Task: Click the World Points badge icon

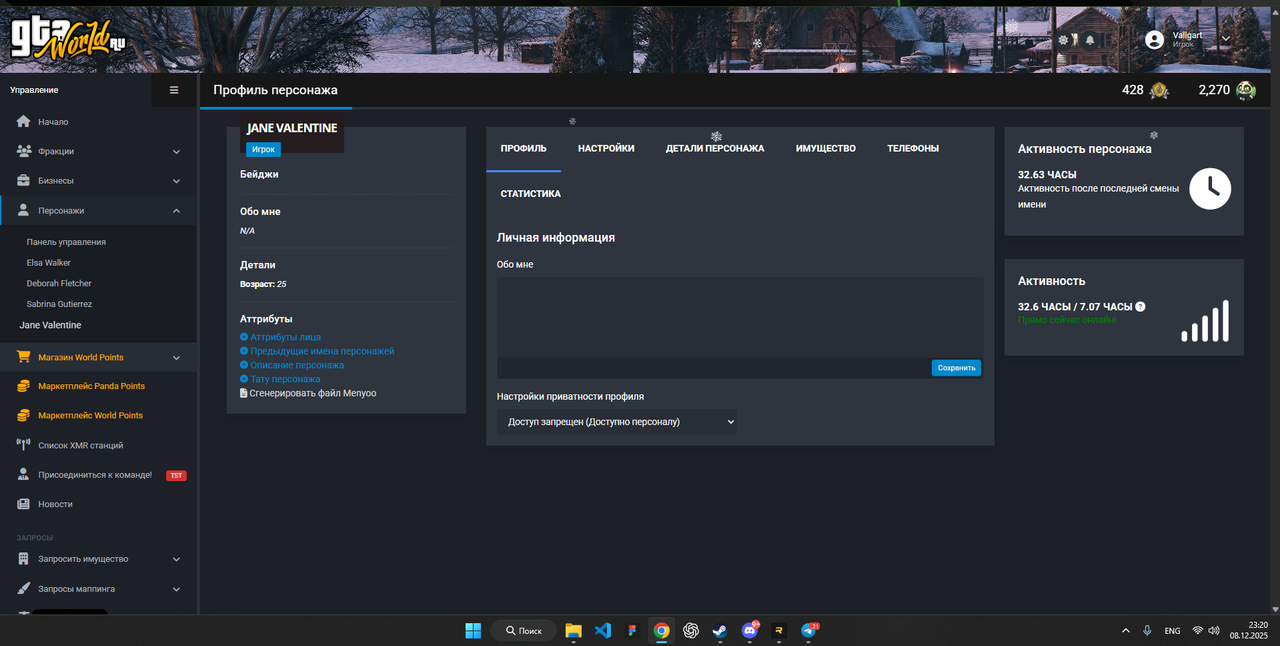Action: point(1159,90)
